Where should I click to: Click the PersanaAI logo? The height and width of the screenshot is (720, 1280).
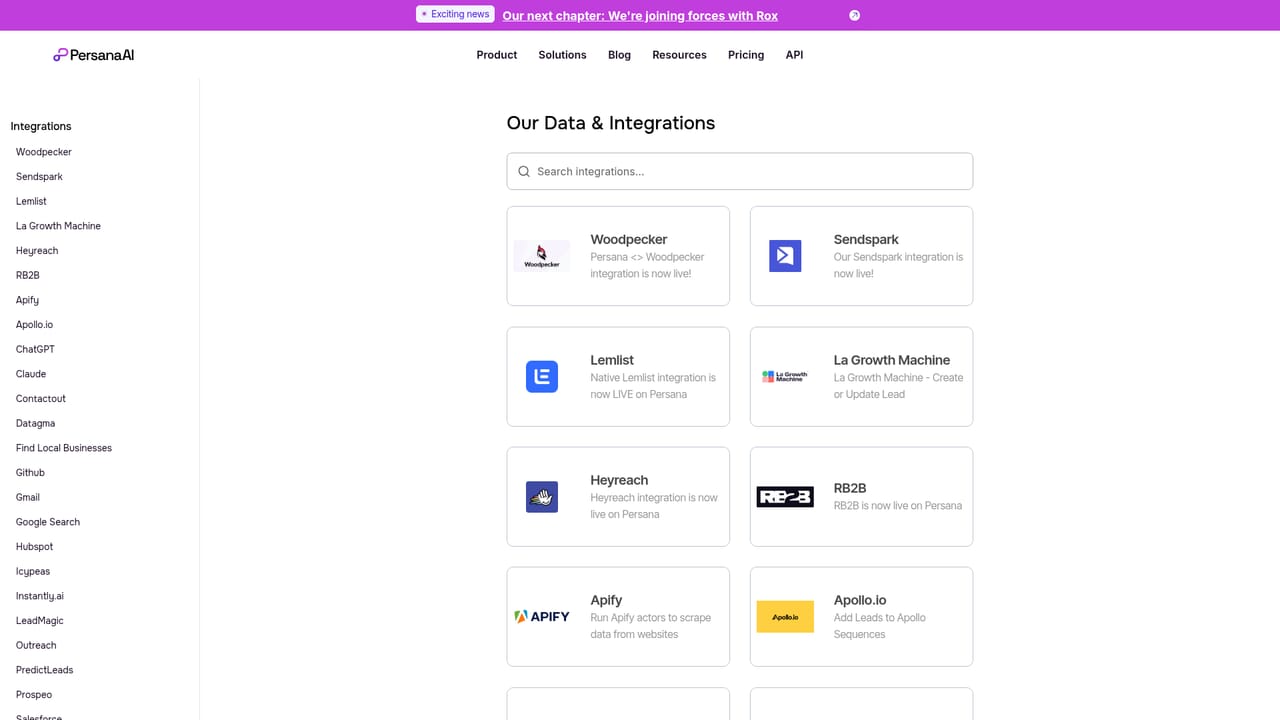coord(93,55)
